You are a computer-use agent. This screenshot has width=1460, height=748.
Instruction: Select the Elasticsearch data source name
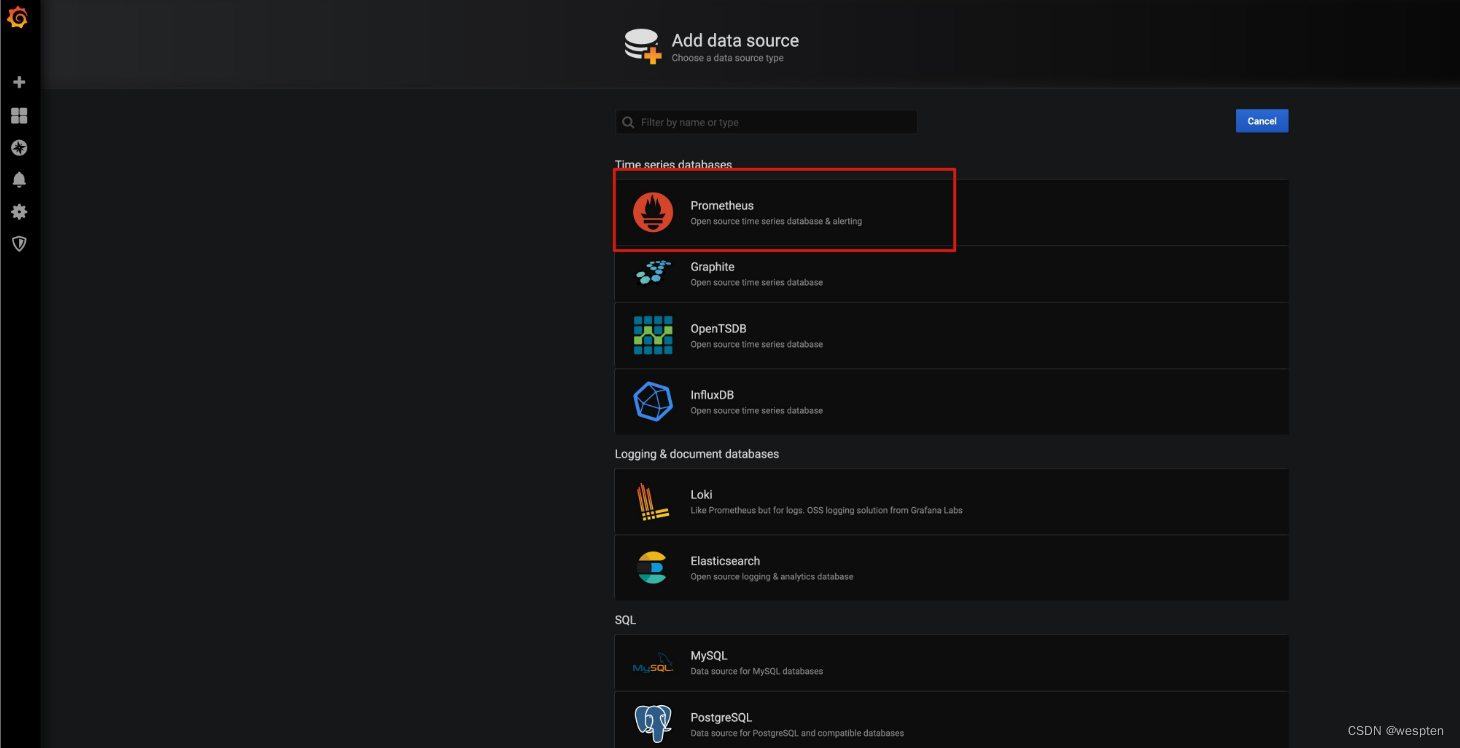[x=725, y=561]
